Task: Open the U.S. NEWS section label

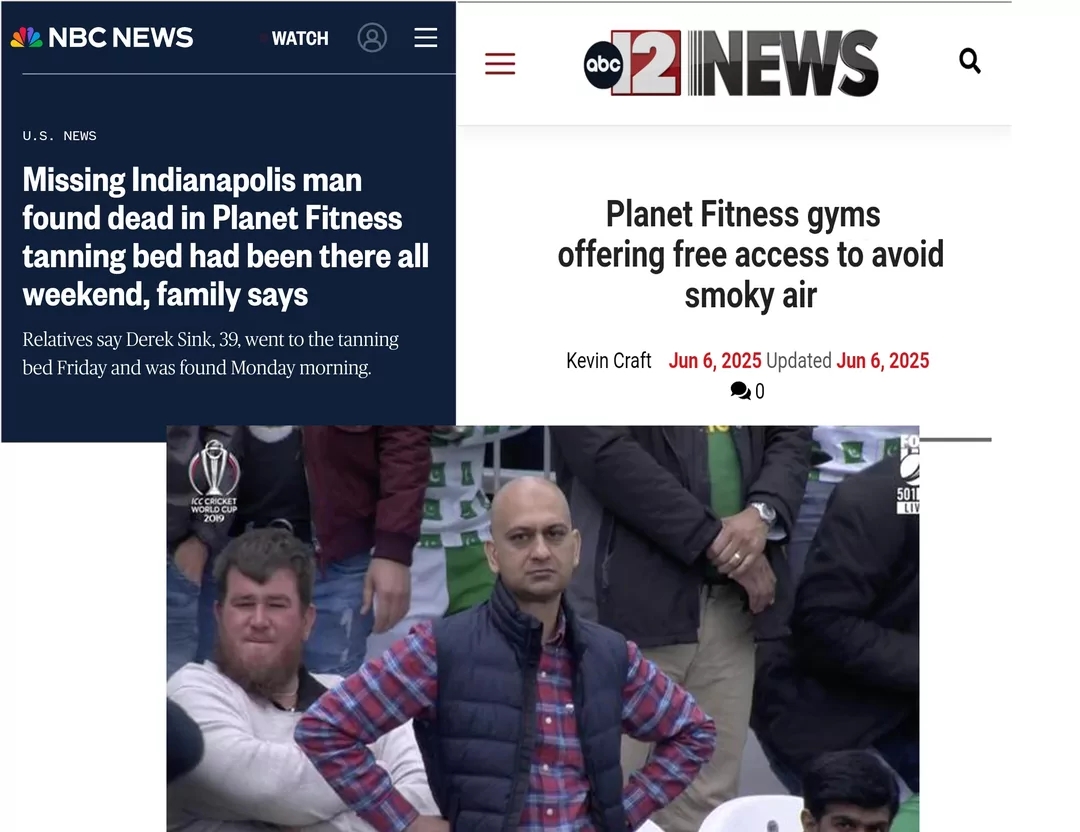Action: [59, 136]
